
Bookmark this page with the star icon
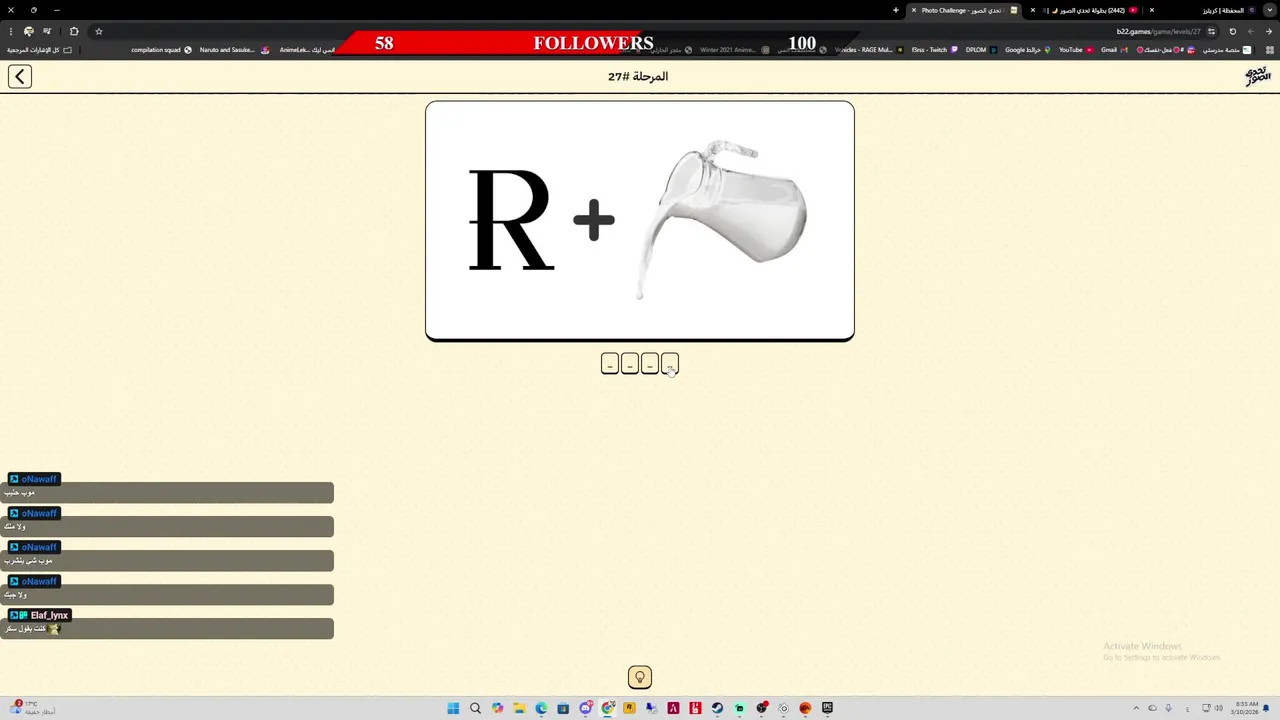pyautogui.click(x=98, y=31)
